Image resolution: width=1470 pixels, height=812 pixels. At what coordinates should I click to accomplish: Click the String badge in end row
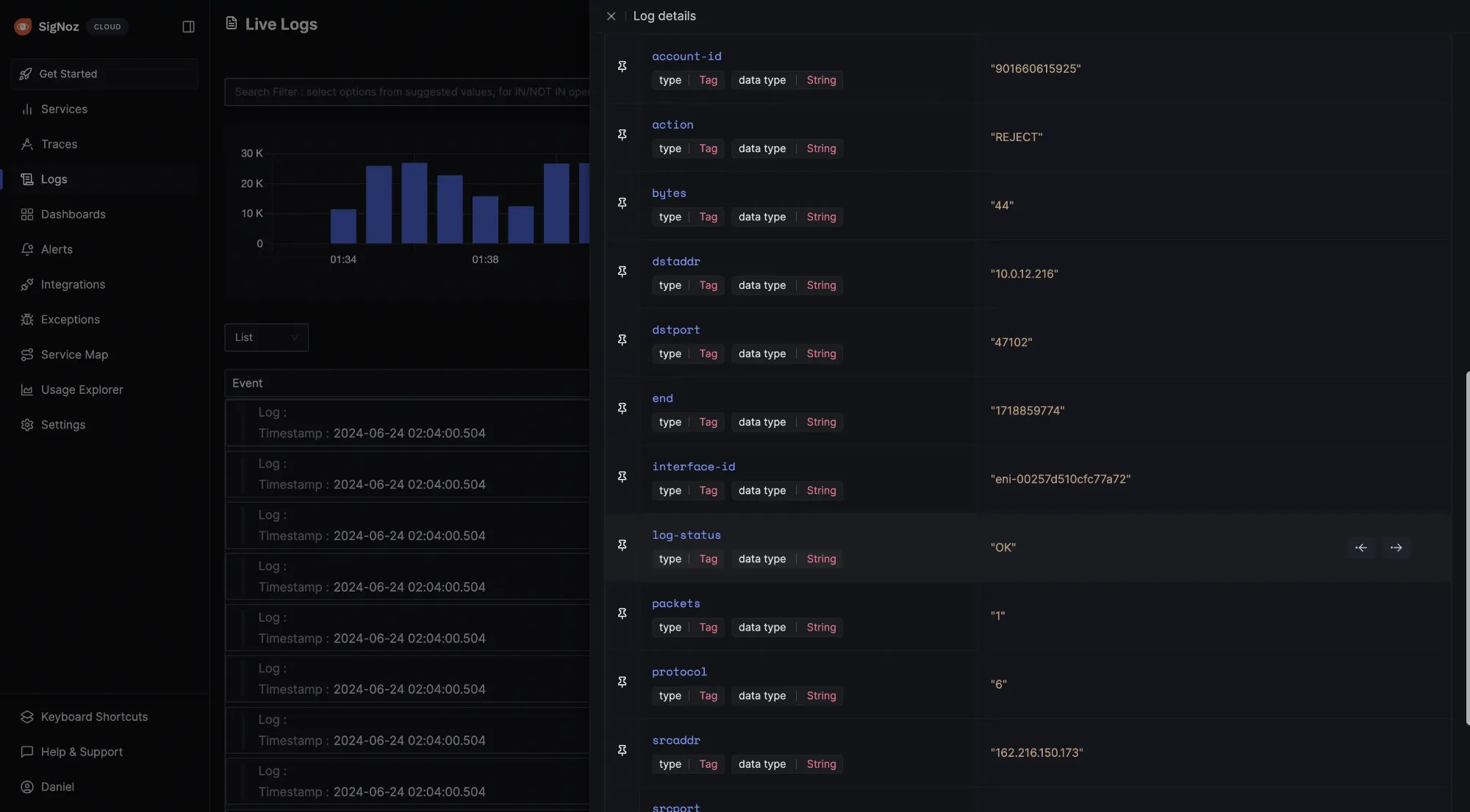(x=821, y=422)
